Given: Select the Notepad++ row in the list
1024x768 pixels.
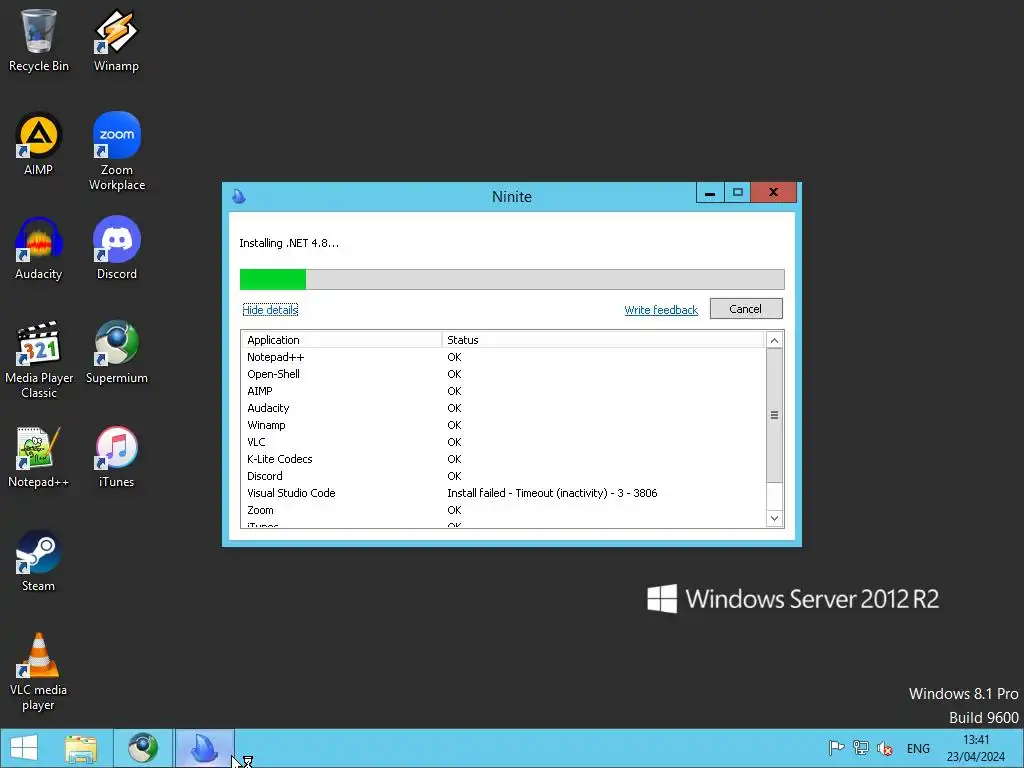Looking at the screenshot, I should (x=503, y=357).
